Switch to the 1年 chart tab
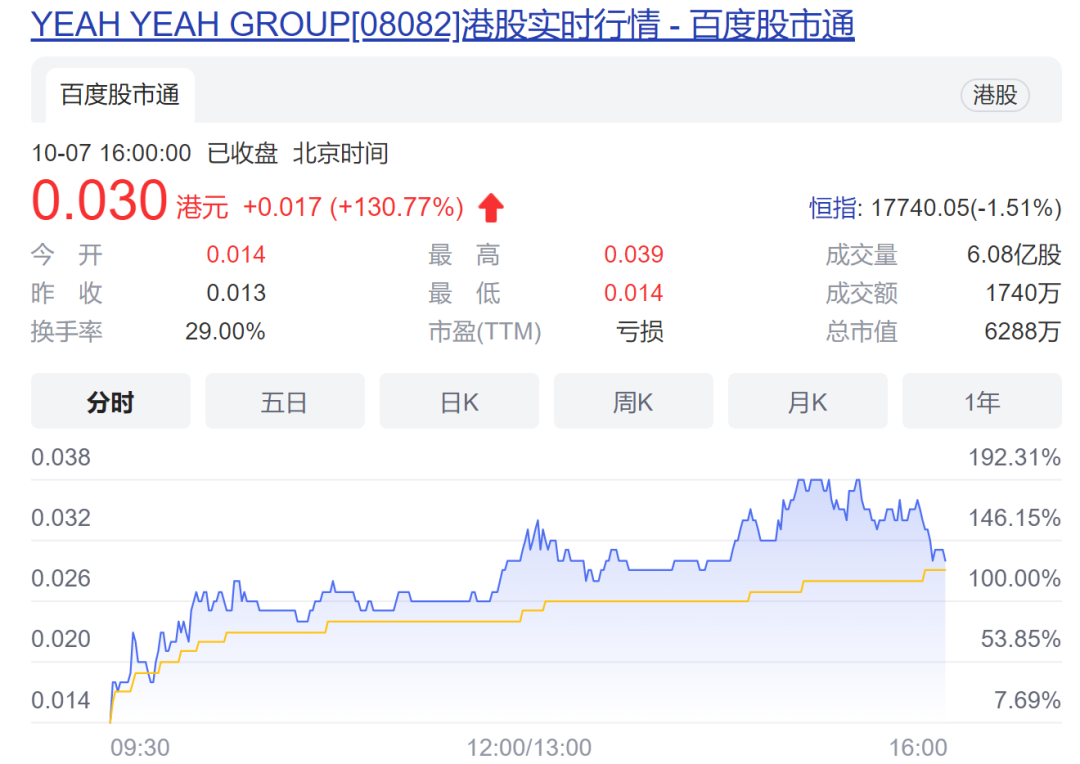Viewport: 1080px width, 764px height. tap(982, 402)
